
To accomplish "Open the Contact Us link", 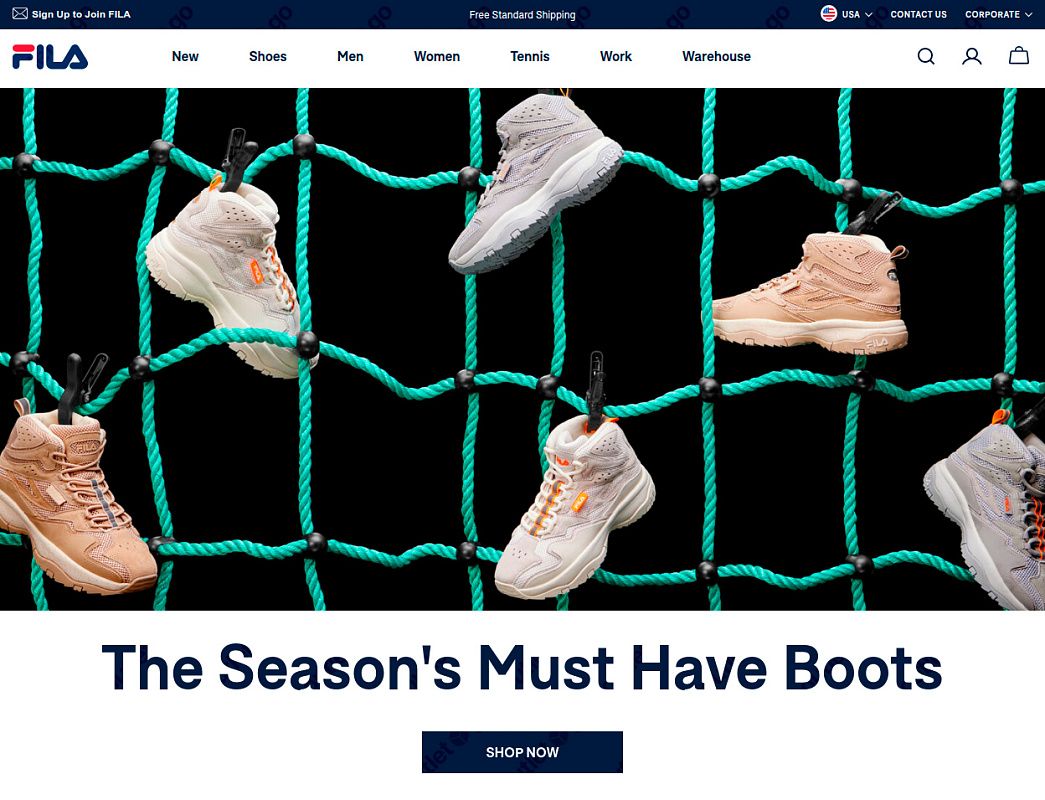I will click(x=918, y=15).
